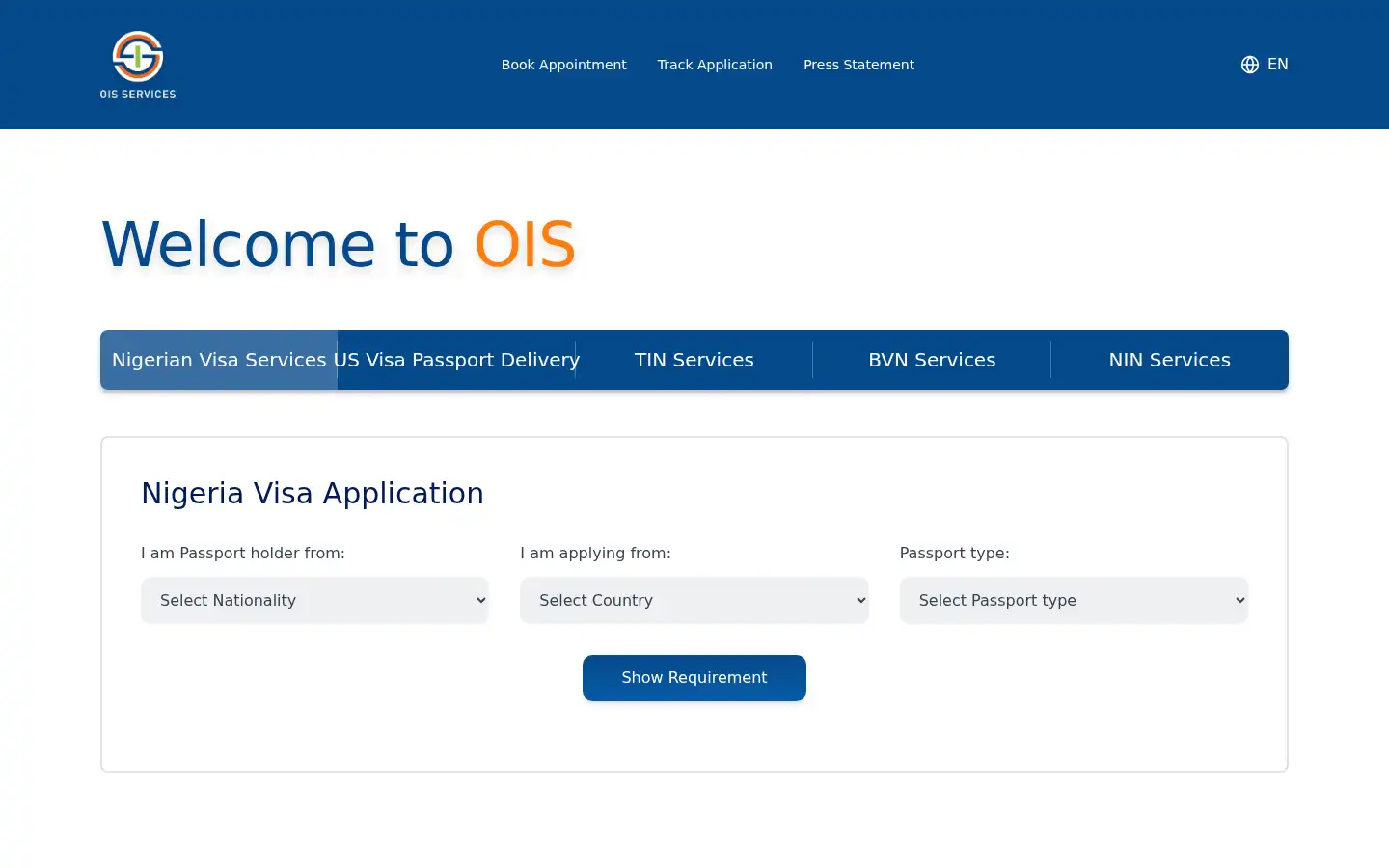Expand the Select Country dropdown

(x=694, y=600)
